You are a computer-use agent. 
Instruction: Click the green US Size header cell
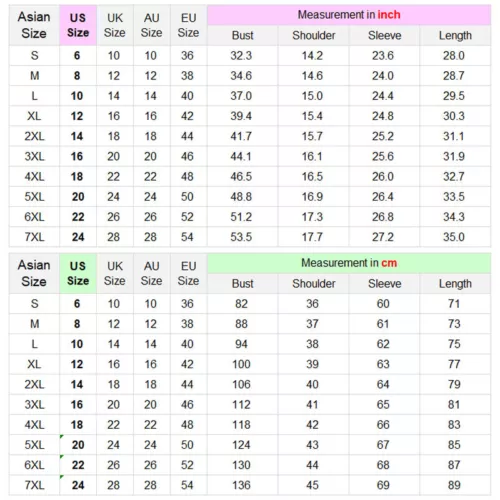[x=78, y=273]
